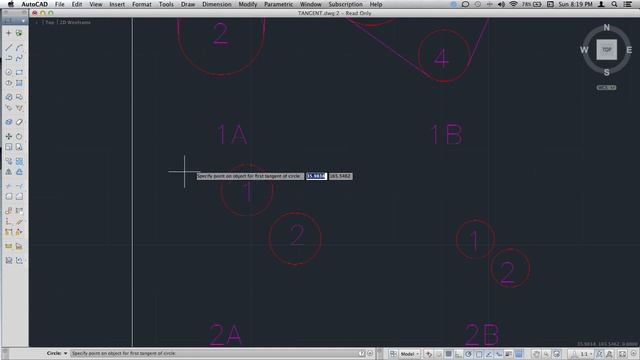The height and width of the screenshot is (360, 640).
Task: Expand the command line history arrow
Action: [370, 353]
